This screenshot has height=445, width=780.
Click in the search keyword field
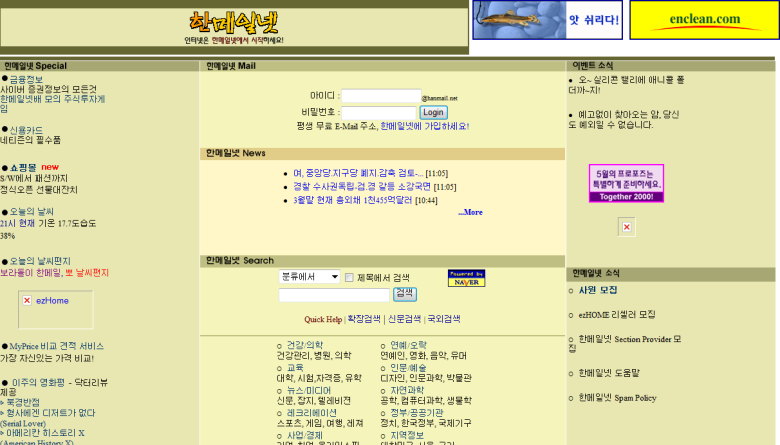[x=334, y=295]
